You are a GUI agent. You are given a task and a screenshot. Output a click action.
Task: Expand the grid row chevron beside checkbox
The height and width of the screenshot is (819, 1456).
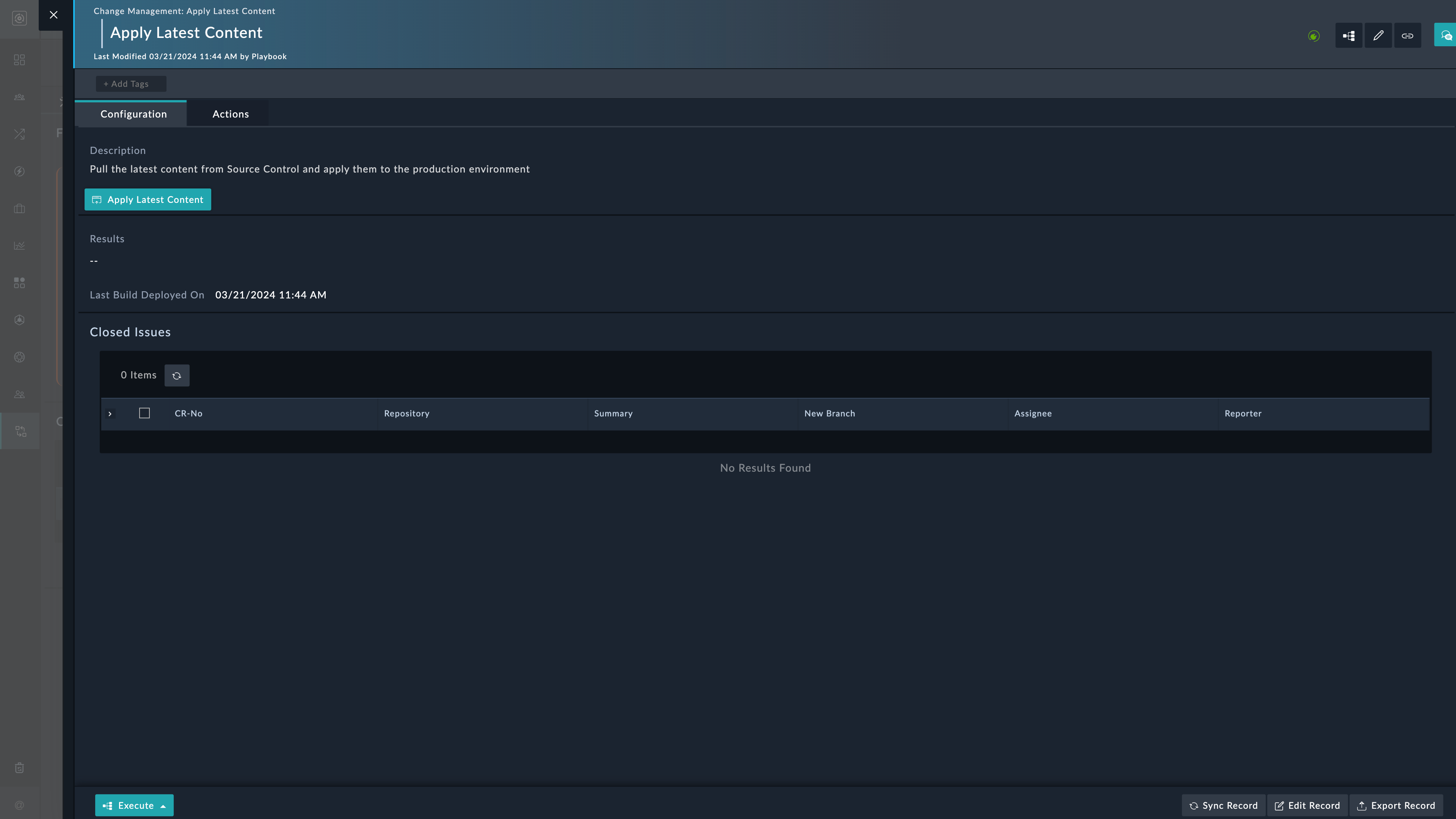pos(110,414)
